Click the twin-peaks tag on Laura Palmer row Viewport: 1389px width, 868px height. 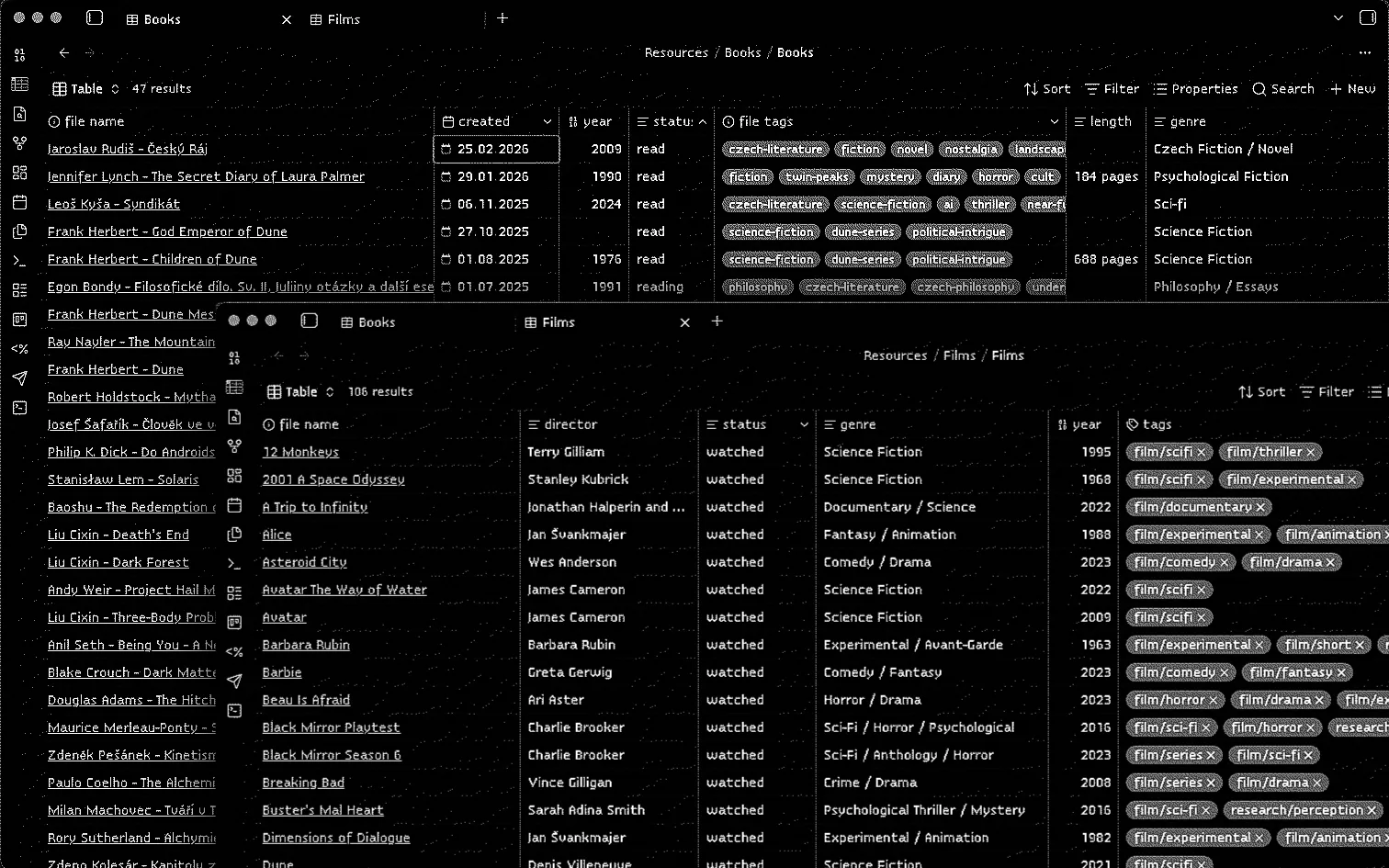[x=817, y=176]
